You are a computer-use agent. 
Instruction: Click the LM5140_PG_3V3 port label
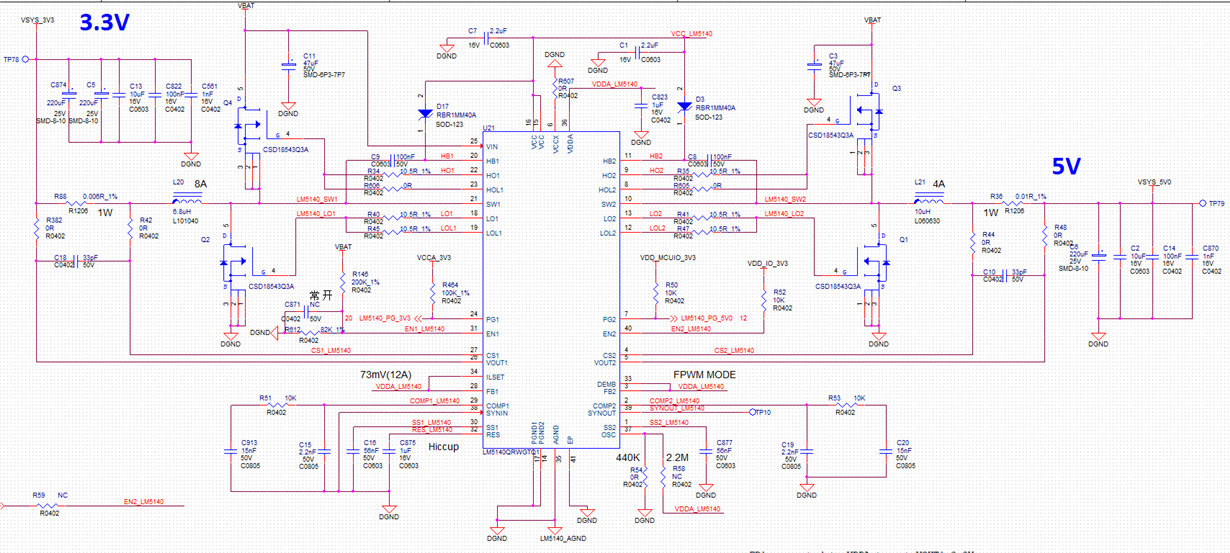pyautogui.click(x=385, y=317)
